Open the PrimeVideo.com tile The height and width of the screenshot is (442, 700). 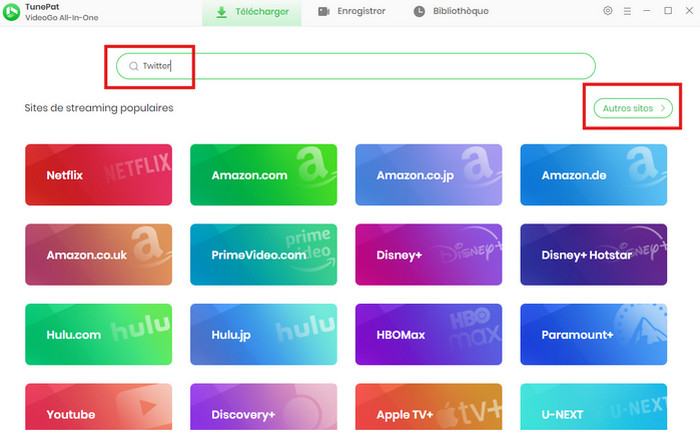(x=263, y=254)
